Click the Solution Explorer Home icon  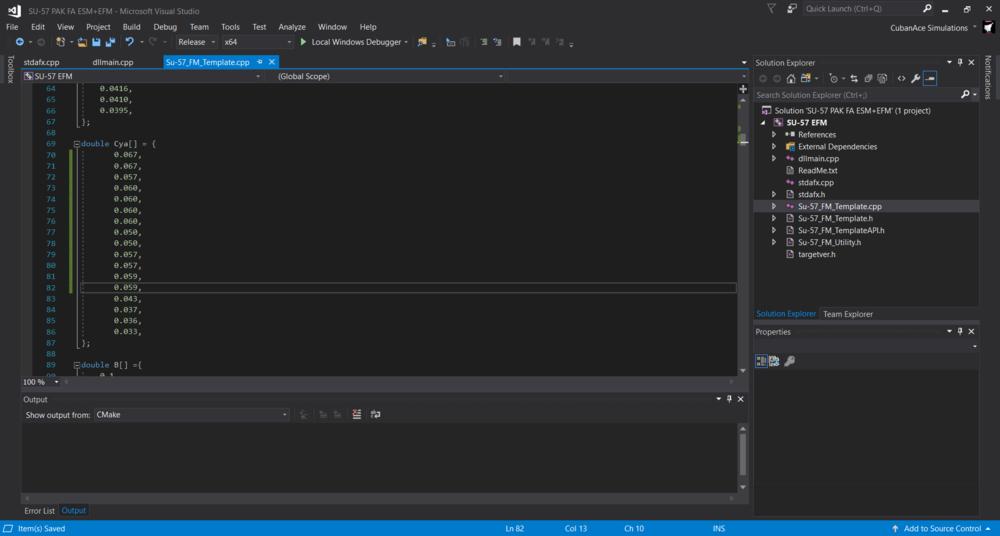(791, 78)
